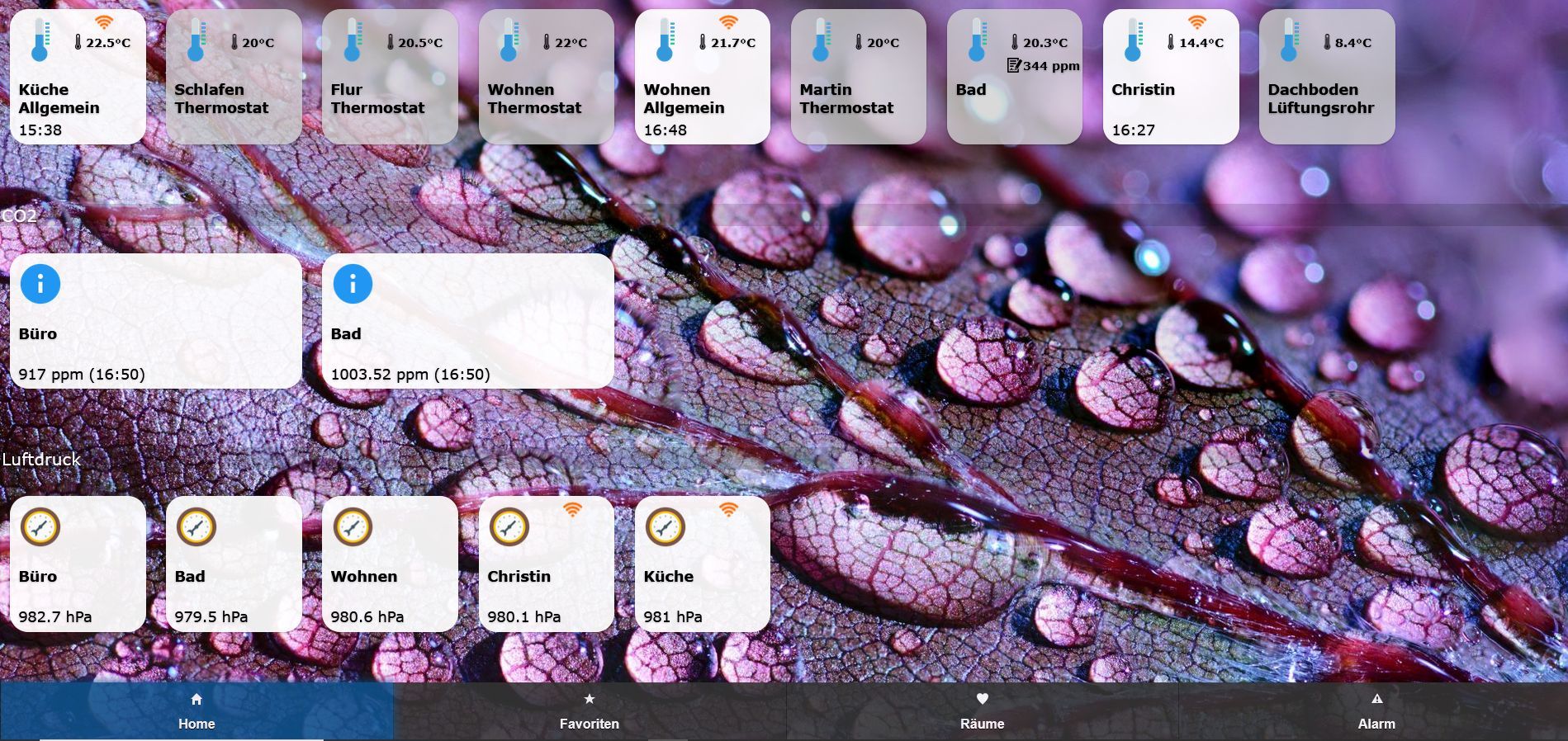
Task: Go to the Räume tab
Action: [983, 711]
